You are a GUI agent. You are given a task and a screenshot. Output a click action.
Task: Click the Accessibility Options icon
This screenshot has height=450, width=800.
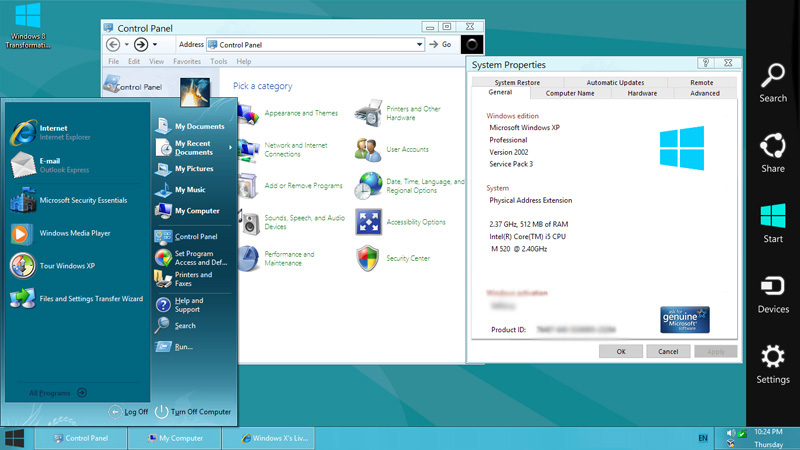click(368, 222)
